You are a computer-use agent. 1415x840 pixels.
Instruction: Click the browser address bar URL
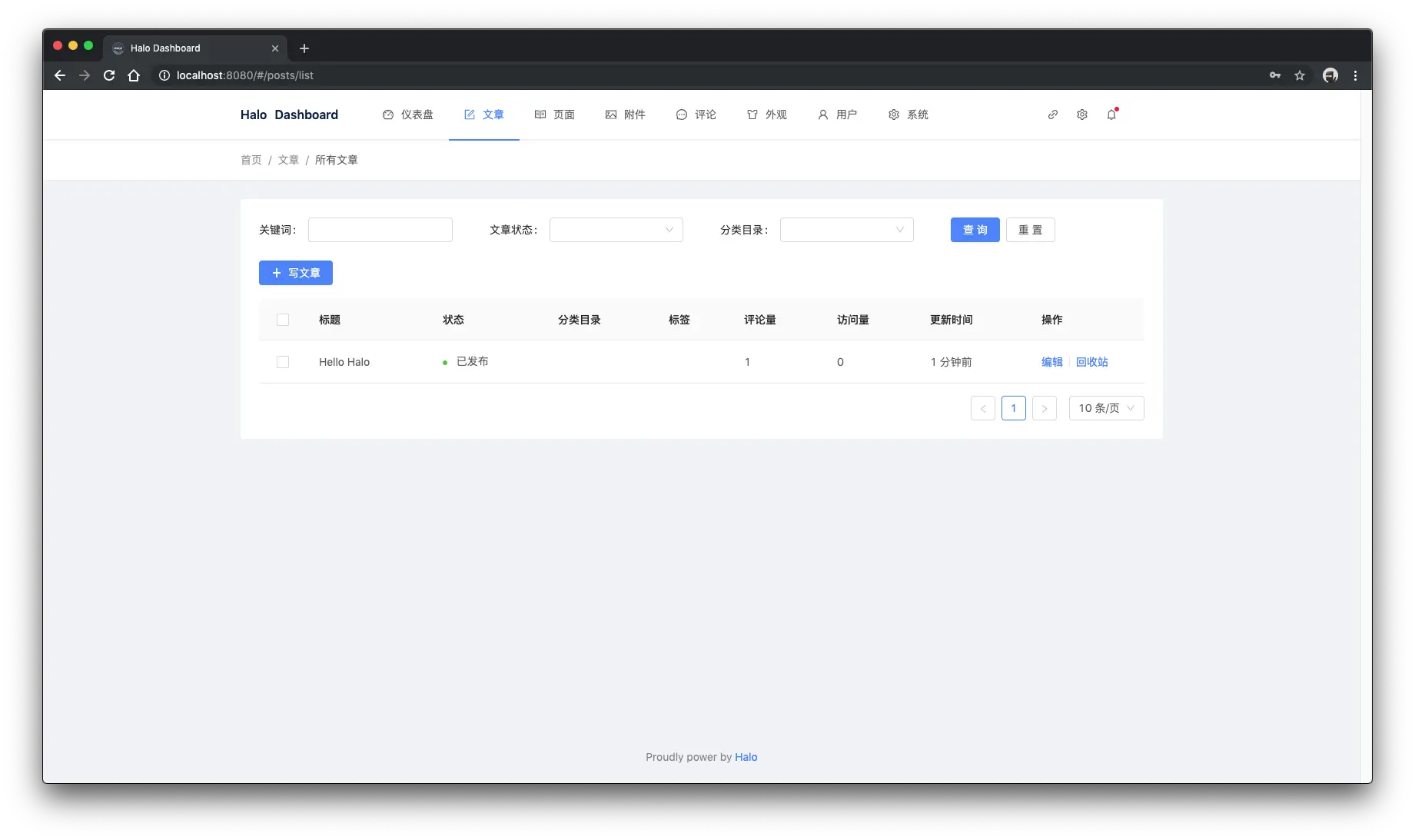(245, 75)
